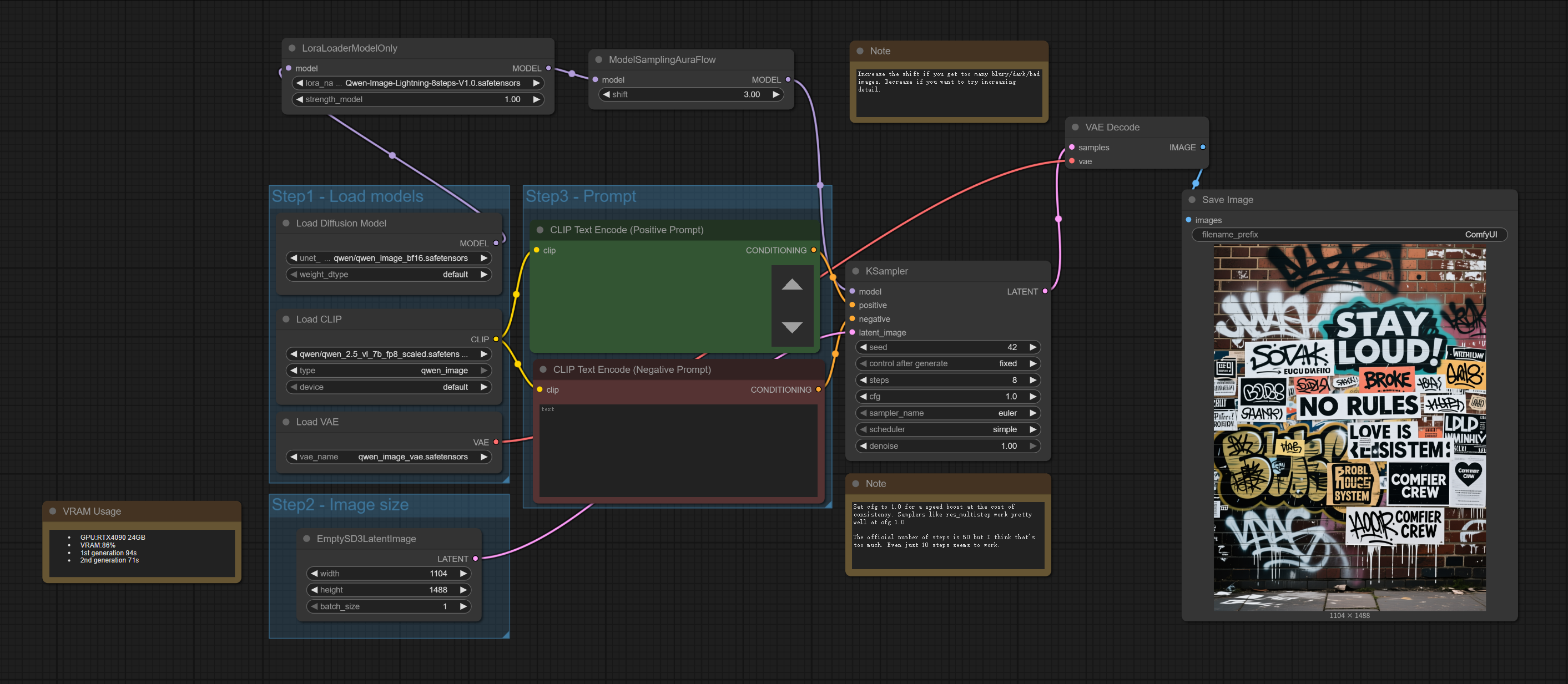The image size is (1568, 684).
Task: Click the KSampler positive input socket
Action: pyautogui.click(x=852, y=305)
